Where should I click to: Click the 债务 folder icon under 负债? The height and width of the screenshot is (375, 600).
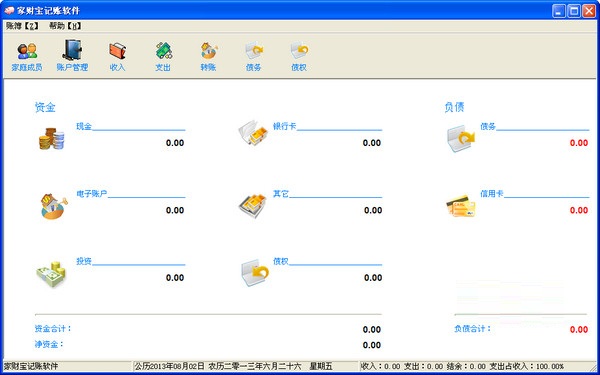461,138
